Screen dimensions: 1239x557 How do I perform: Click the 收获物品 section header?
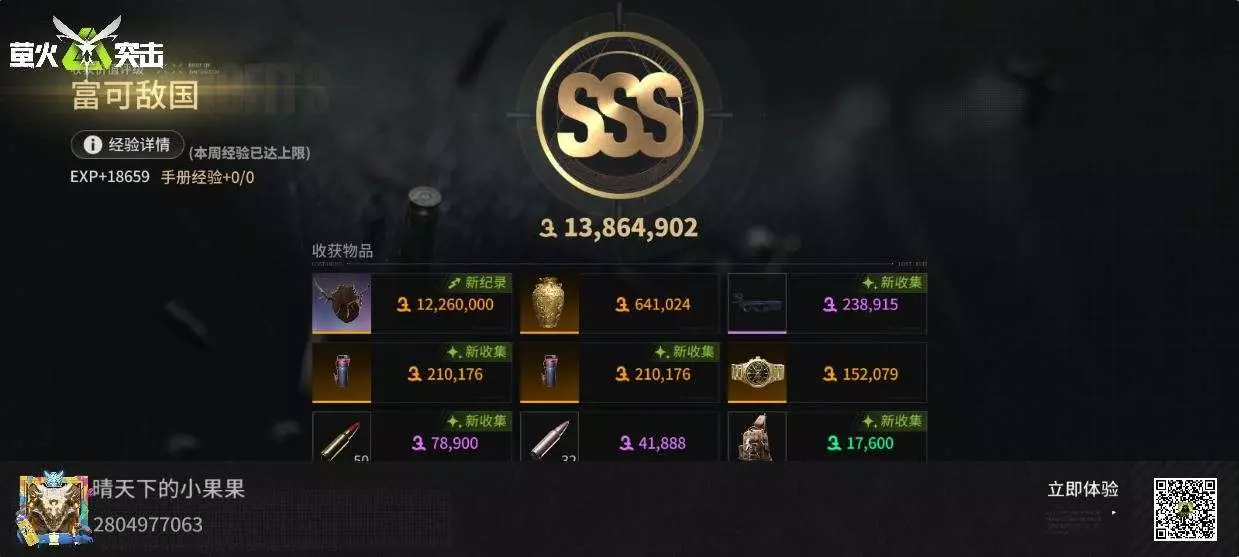click(x=342, y=251)
